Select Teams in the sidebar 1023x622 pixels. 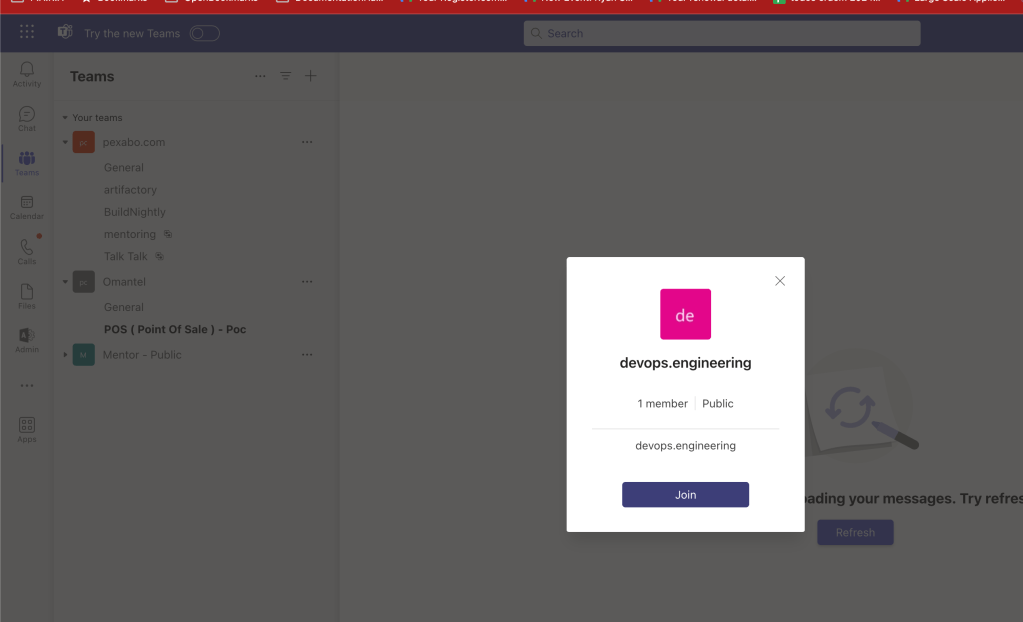pos(27,163)
